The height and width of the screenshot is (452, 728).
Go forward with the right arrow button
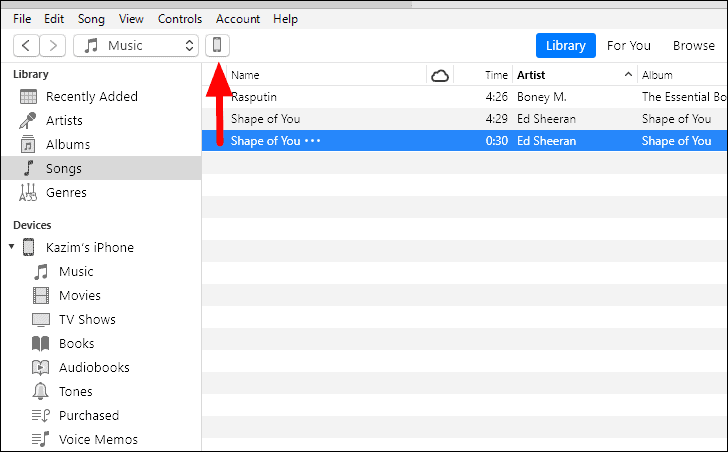[x=52, y=45]
